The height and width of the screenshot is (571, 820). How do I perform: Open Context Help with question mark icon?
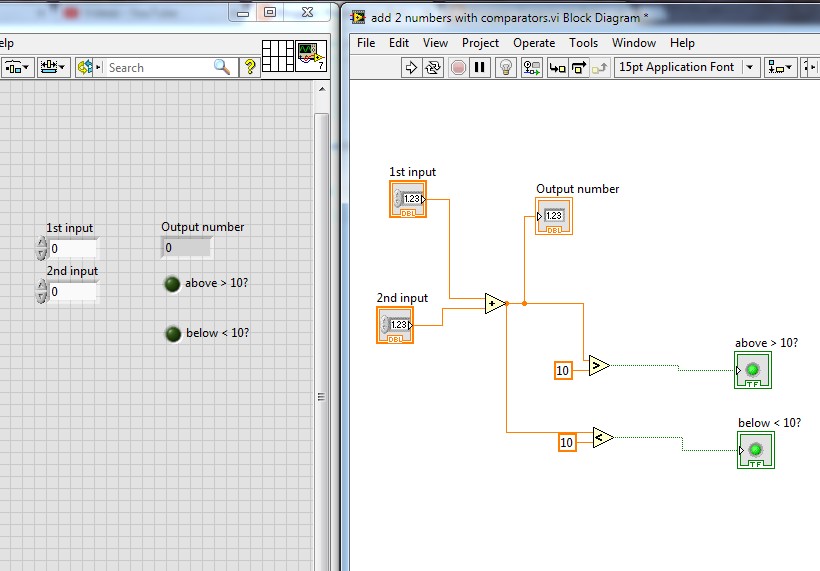(250, 67)
